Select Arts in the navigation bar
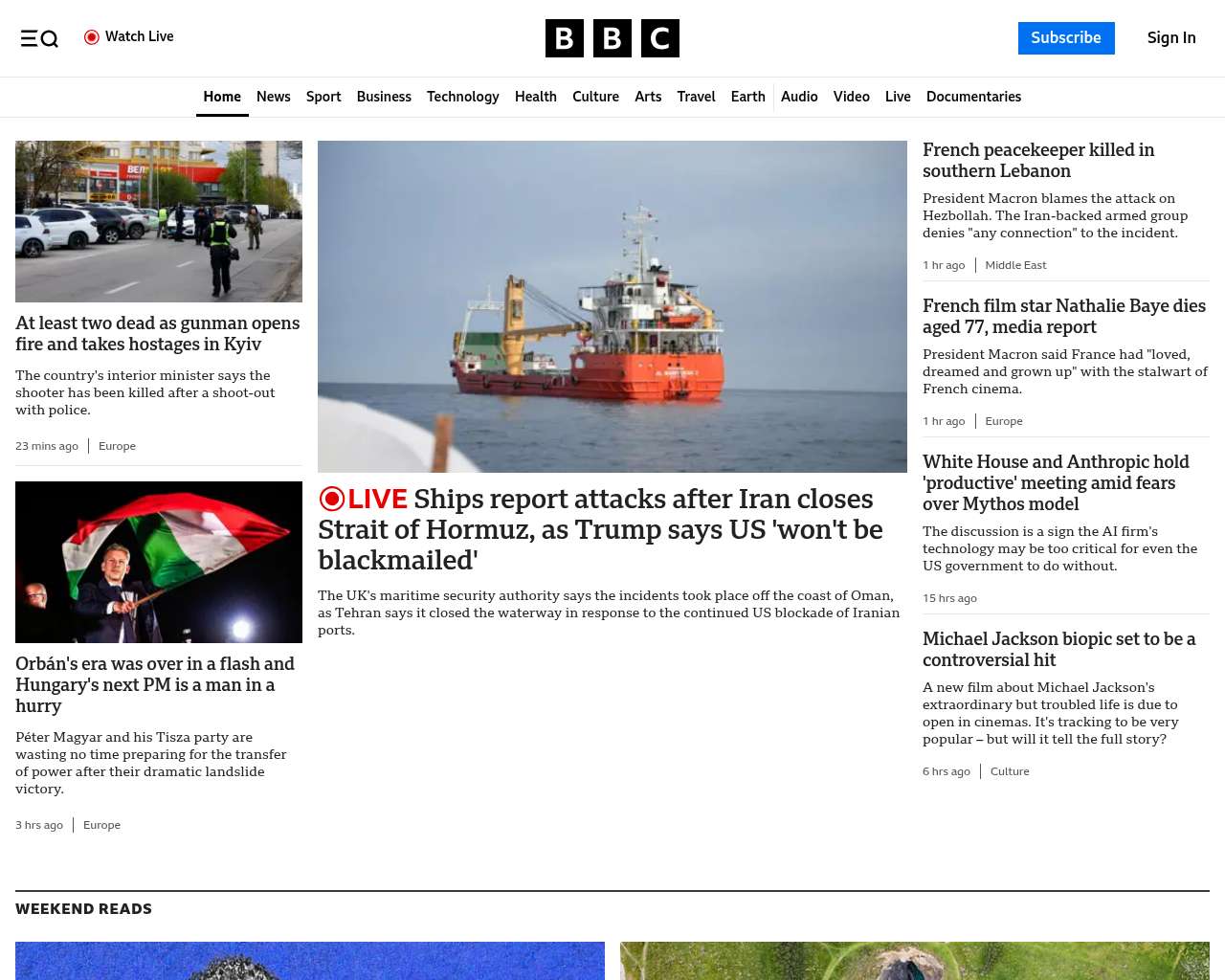Screen dimensions: 1225x980 [648, 97]
